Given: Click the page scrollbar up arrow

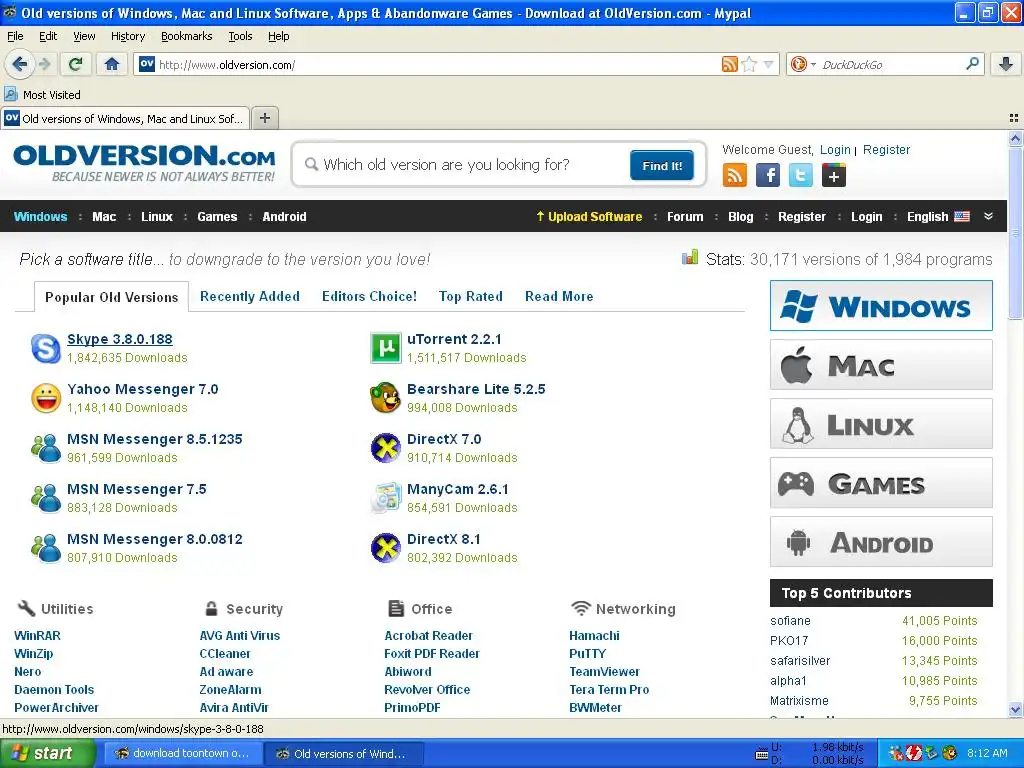Looking at the screenshot, I should point(1015,138).
